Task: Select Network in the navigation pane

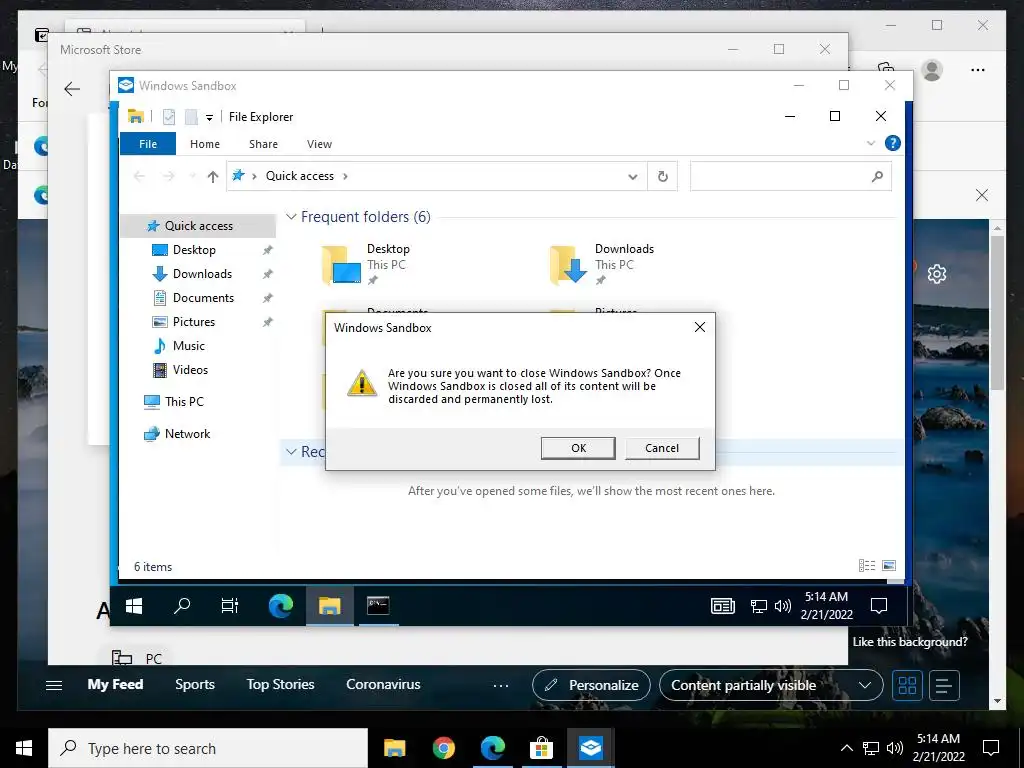Action: (x=187, y=434)
